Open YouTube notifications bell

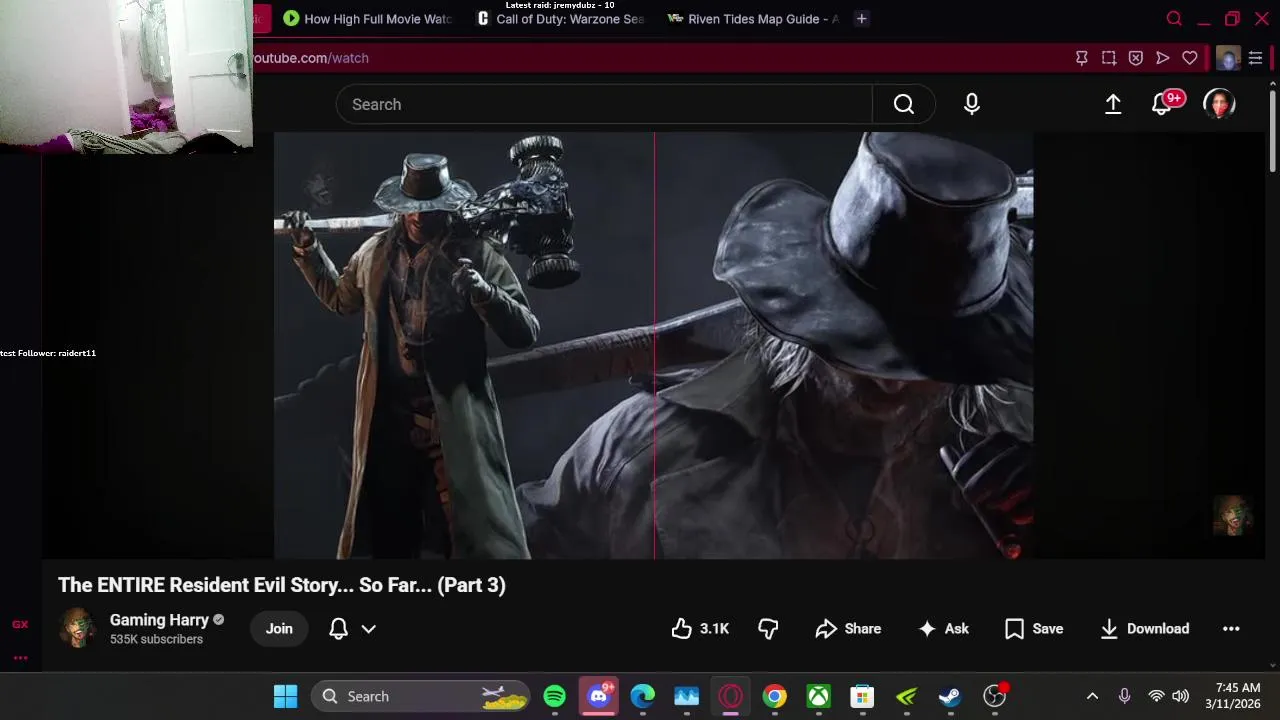point(1163,104)
